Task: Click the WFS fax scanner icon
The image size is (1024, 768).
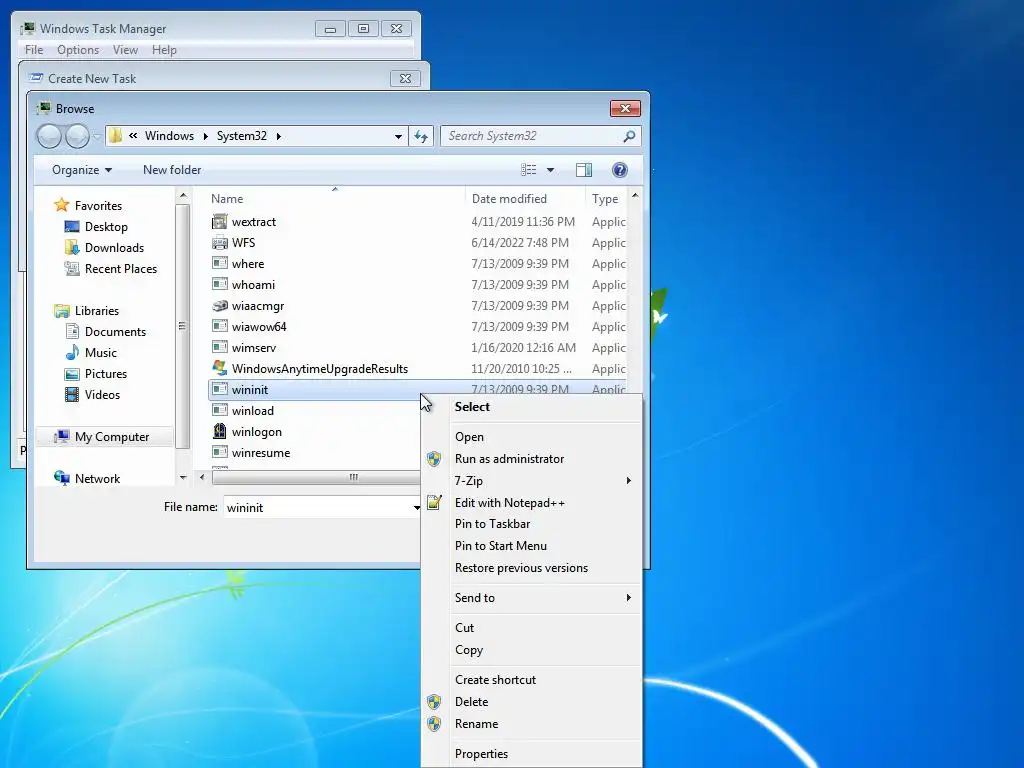Action: (x=220, y=242)
